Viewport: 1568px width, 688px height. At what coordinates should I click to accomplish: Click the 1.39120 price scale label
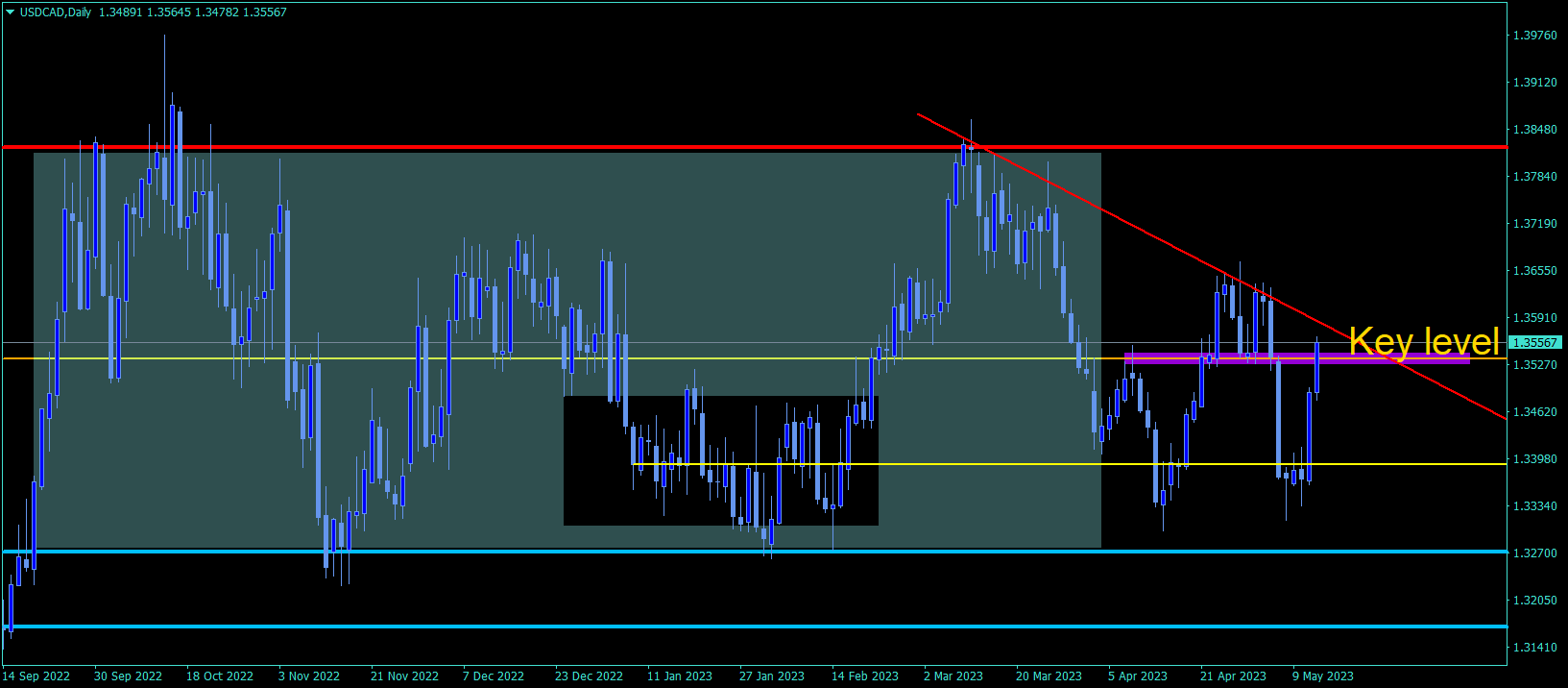pos(1534,83)
